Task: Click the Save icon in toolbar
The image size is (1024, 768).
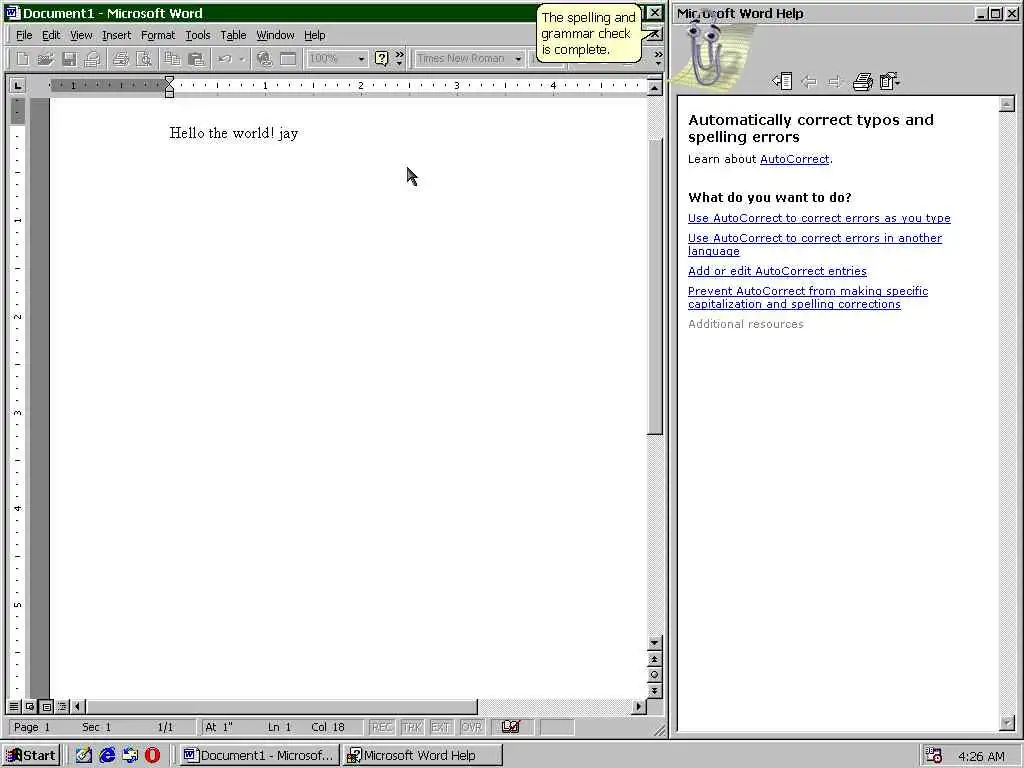Action: (x=69, y=59)
